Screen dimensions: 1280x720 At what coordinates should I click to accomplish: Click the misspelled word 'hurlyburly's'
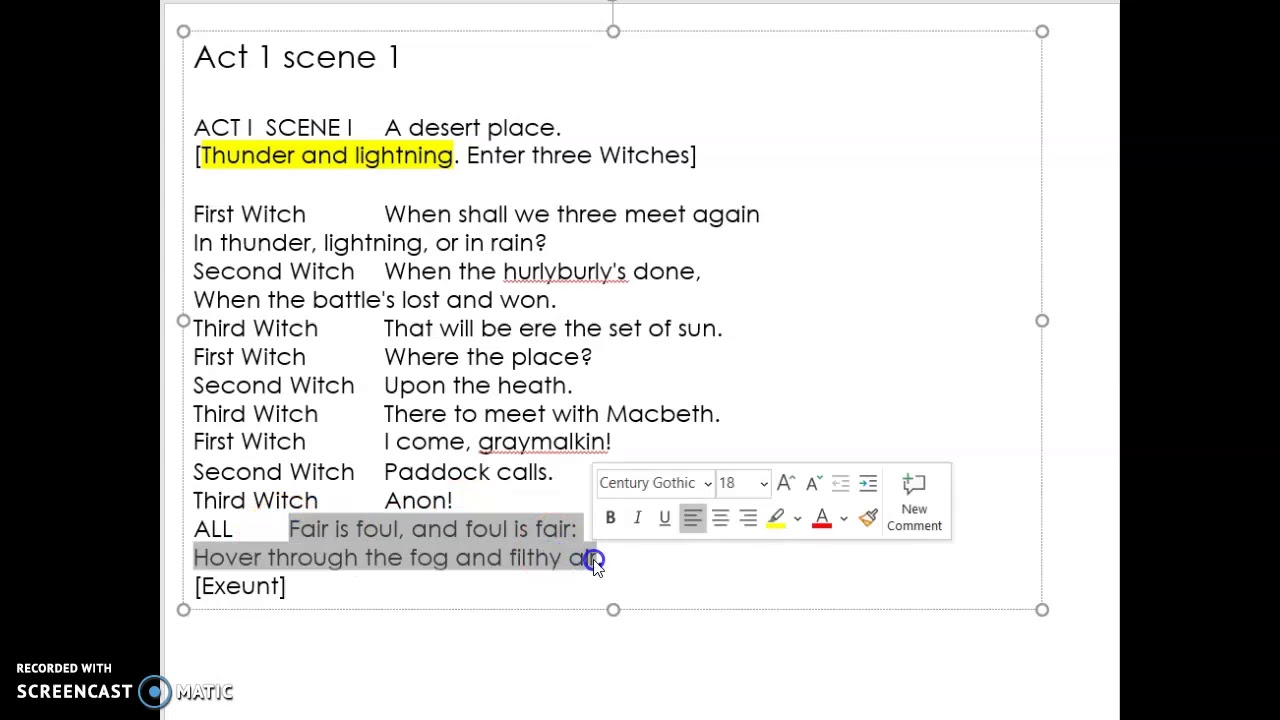[564, 271]
